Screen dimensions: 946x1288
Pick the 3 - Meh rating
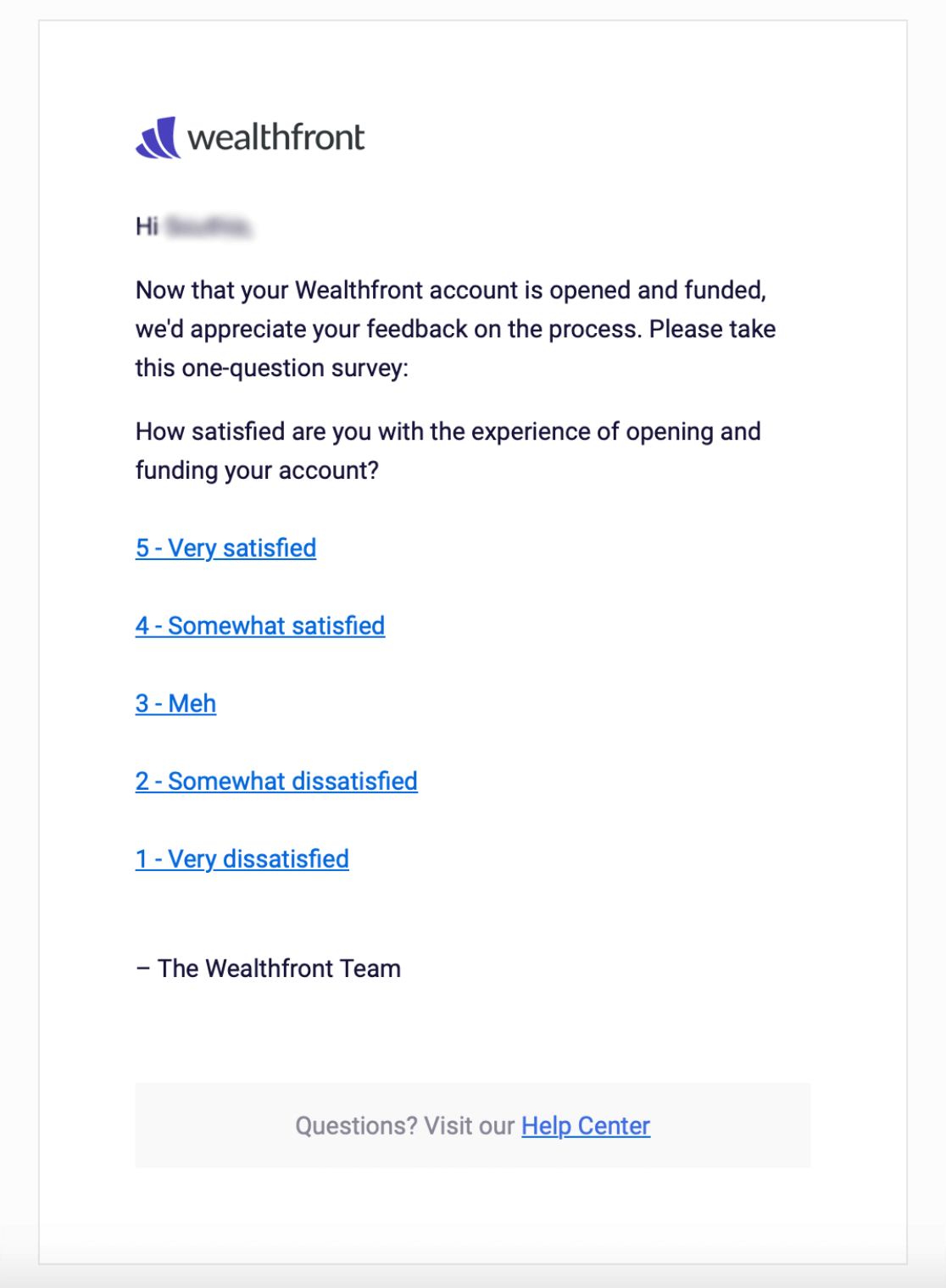(175, 704)
